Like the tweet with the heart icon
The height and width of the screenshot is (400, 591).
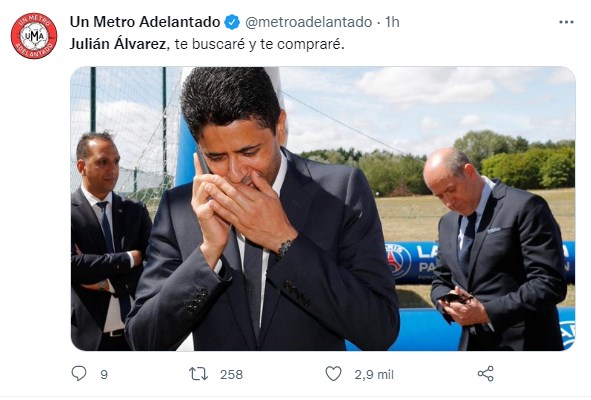tap(333, 374)
